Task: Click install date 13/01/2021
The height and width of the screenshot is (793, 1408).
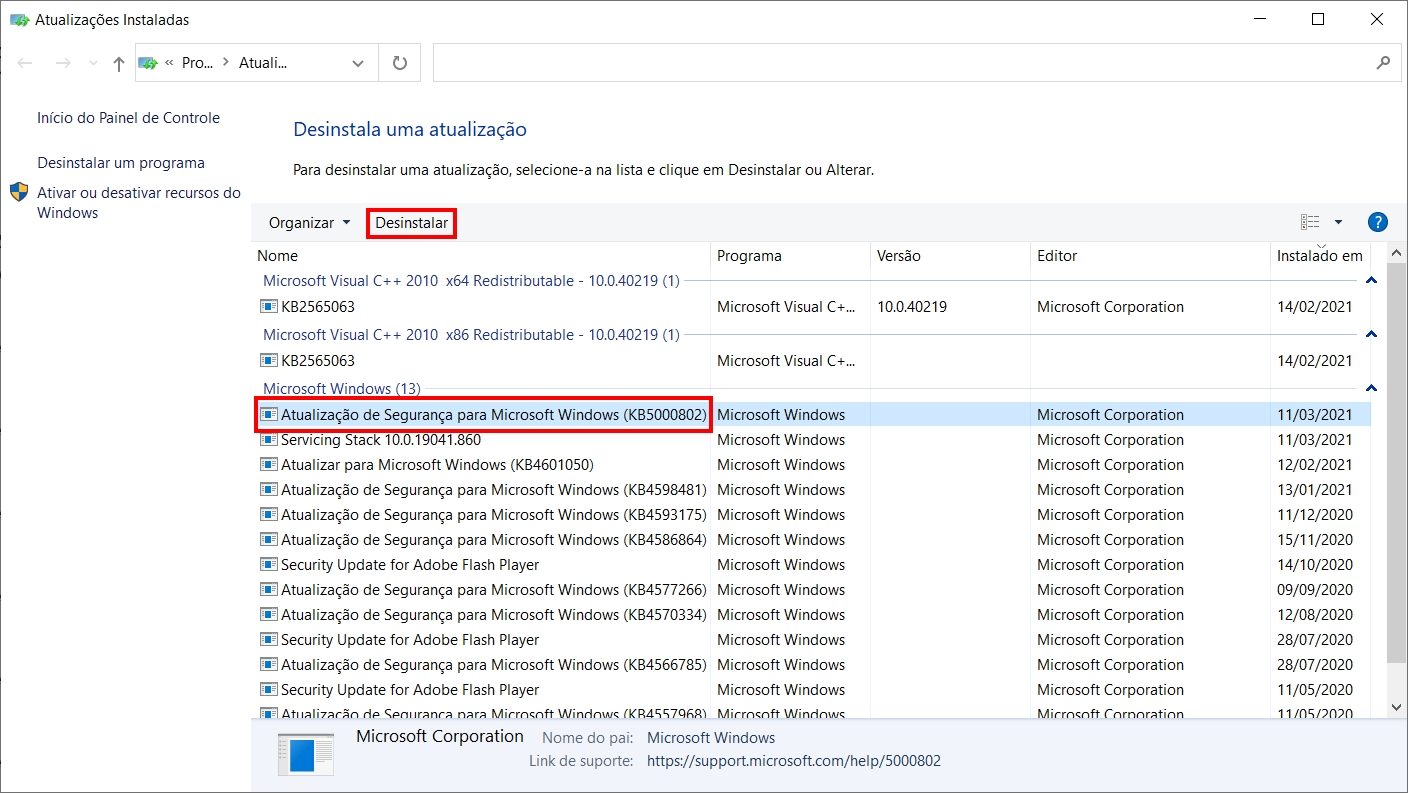Action: [1314, 490]
